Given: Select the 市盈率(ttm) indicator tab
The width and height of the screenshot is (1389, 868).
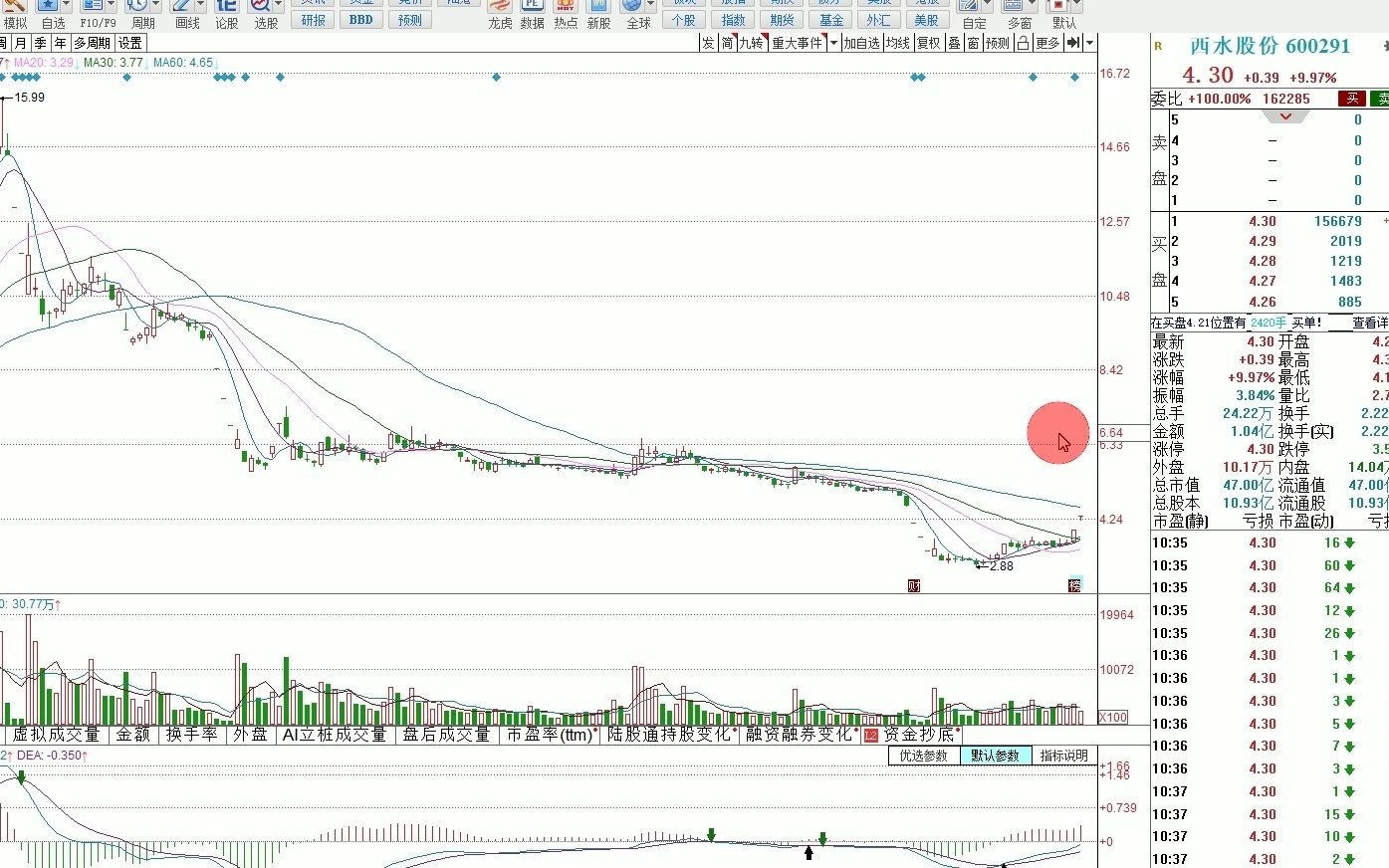Looking at the screenshot, I should click(x=550, y=735).
